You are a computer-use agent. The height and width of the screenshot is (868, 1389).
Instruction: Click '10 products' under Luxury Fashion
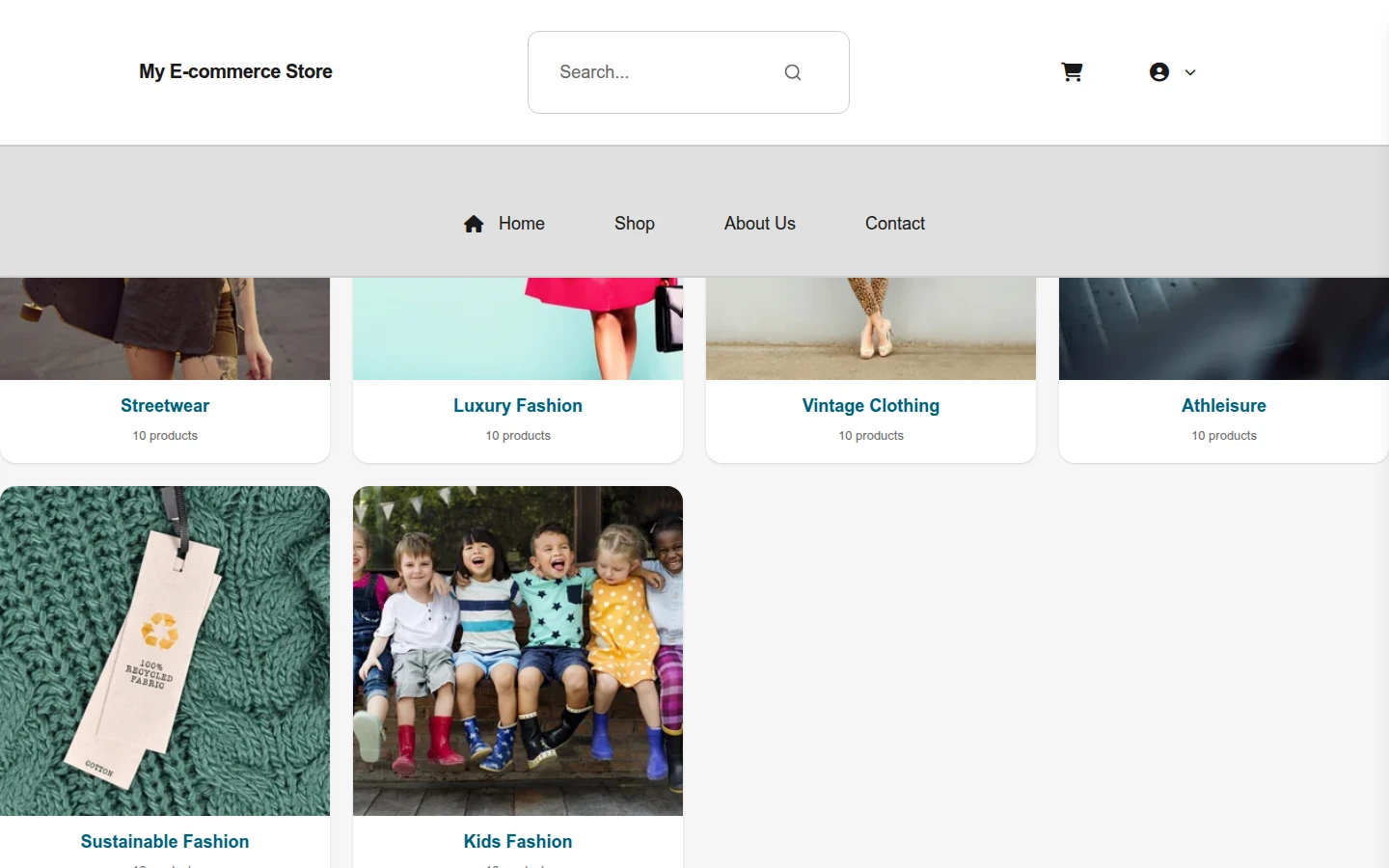(518, 436)
